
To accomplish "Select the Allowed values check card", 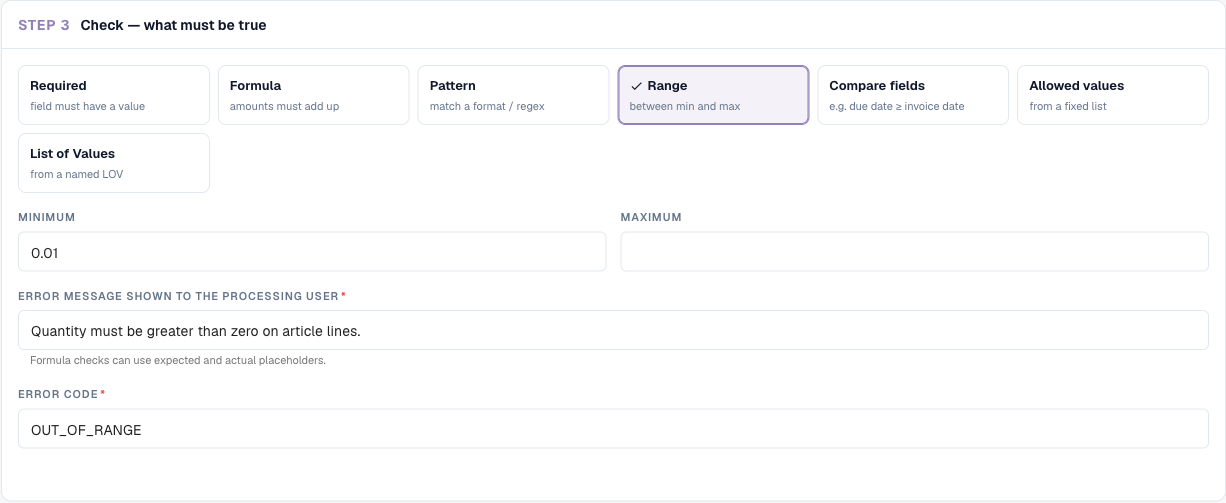I will pyautogui.click(x=1113, y=95).
